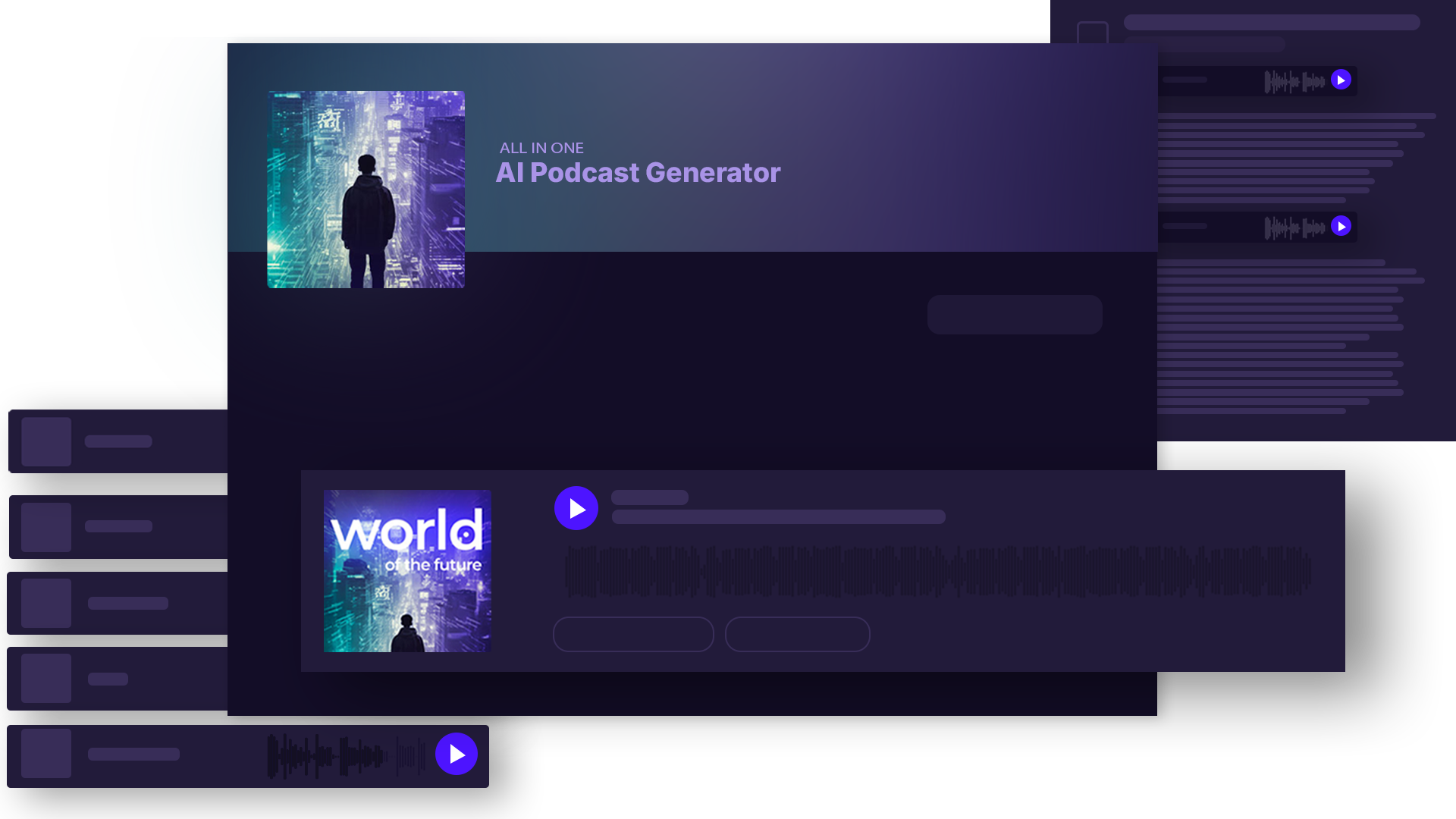This screenshot has width=1456, height=819.
Task: Select the "world of the future" cover image
Action: (x=407, y=571)
